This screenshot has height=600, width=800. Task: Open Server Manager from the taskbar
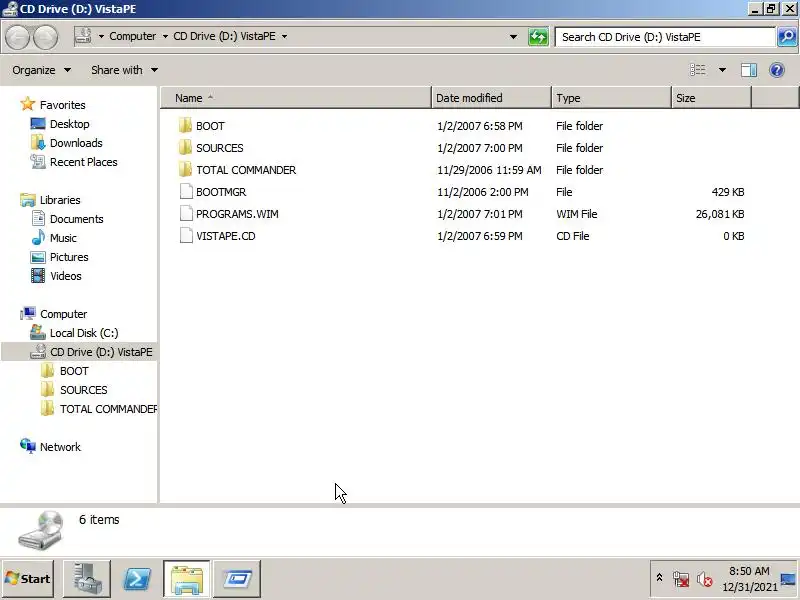pyautogui.click(x=87, y=579)
